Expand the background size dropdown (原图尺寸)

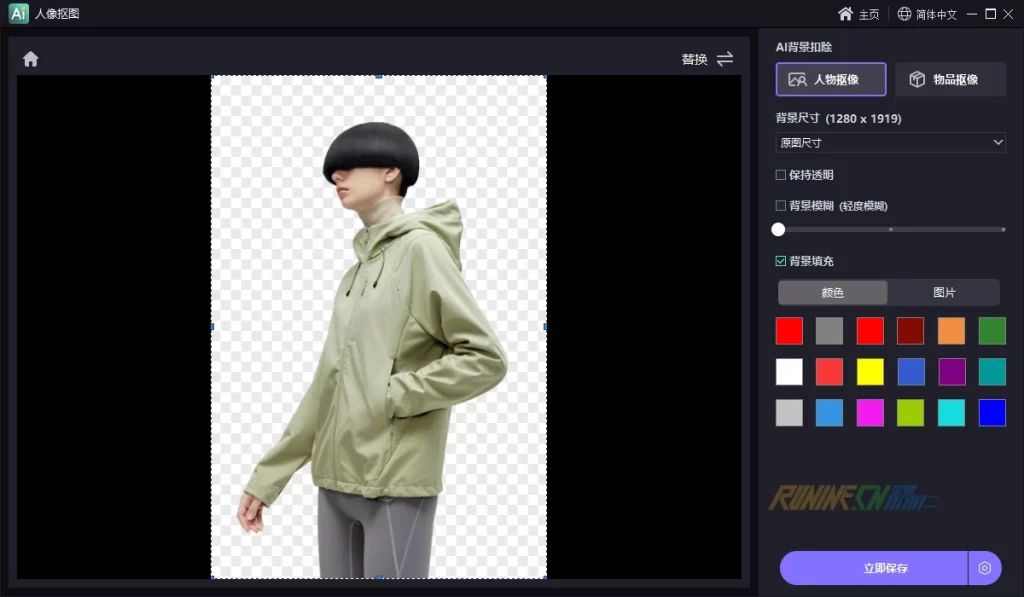890,143
